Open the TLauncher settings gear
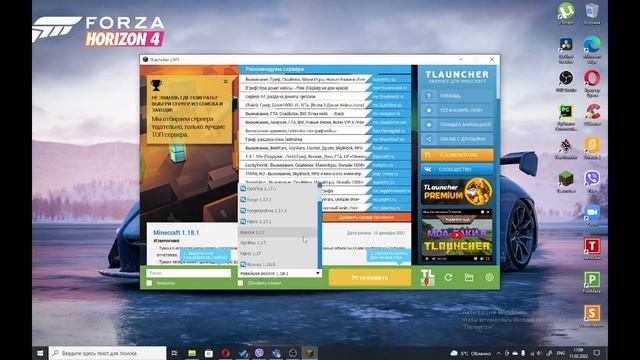Screen dimensions: 640x360 (489, 278)
